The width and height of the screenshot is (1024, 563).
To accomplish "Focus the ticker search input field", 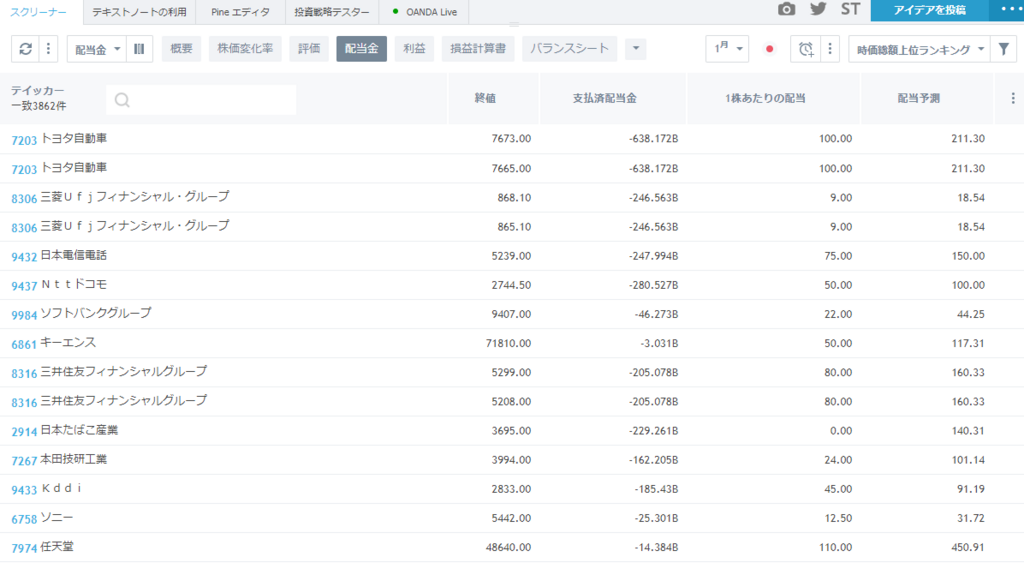I will (x=201, y=100).
